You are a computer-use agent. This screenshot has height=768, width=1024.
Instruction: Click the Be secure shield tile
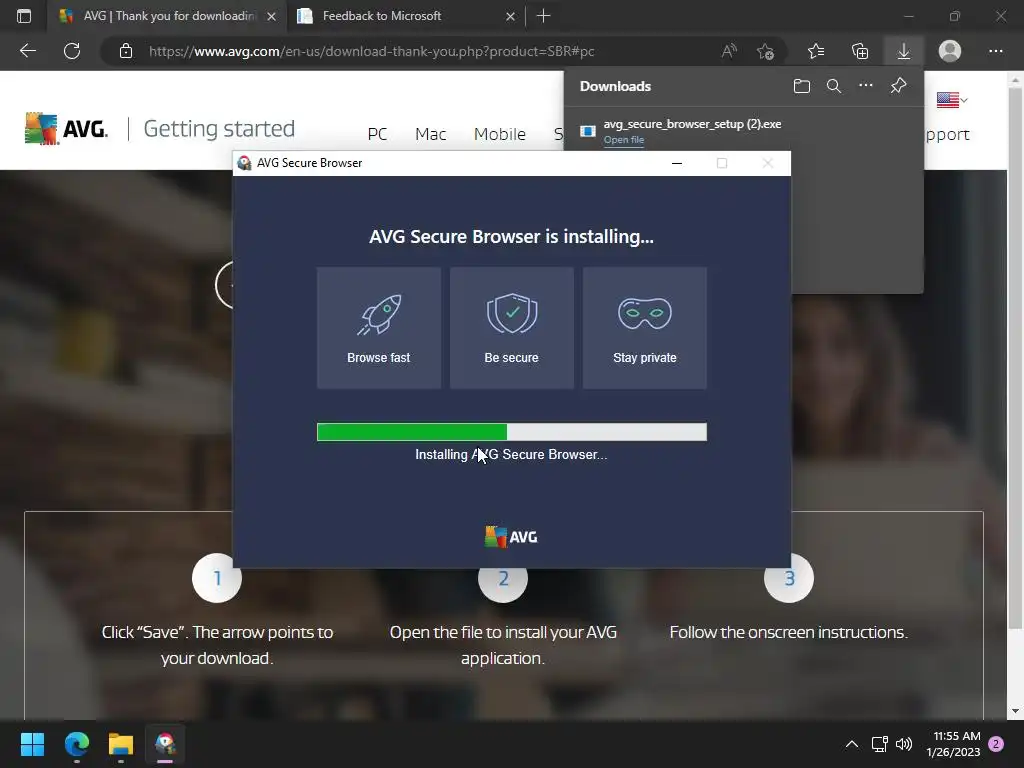pyautogui.click(x=512, y=328)
